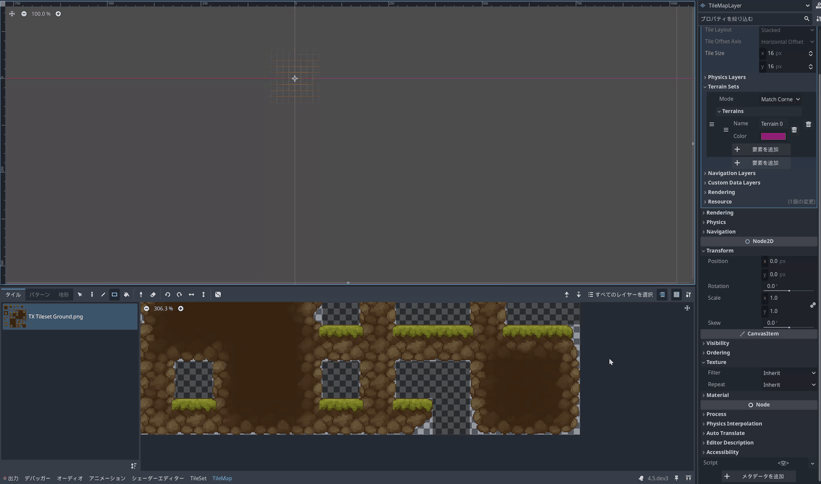
Task: Toggle random tile placement dice
Action: click(x=218, y=294)
